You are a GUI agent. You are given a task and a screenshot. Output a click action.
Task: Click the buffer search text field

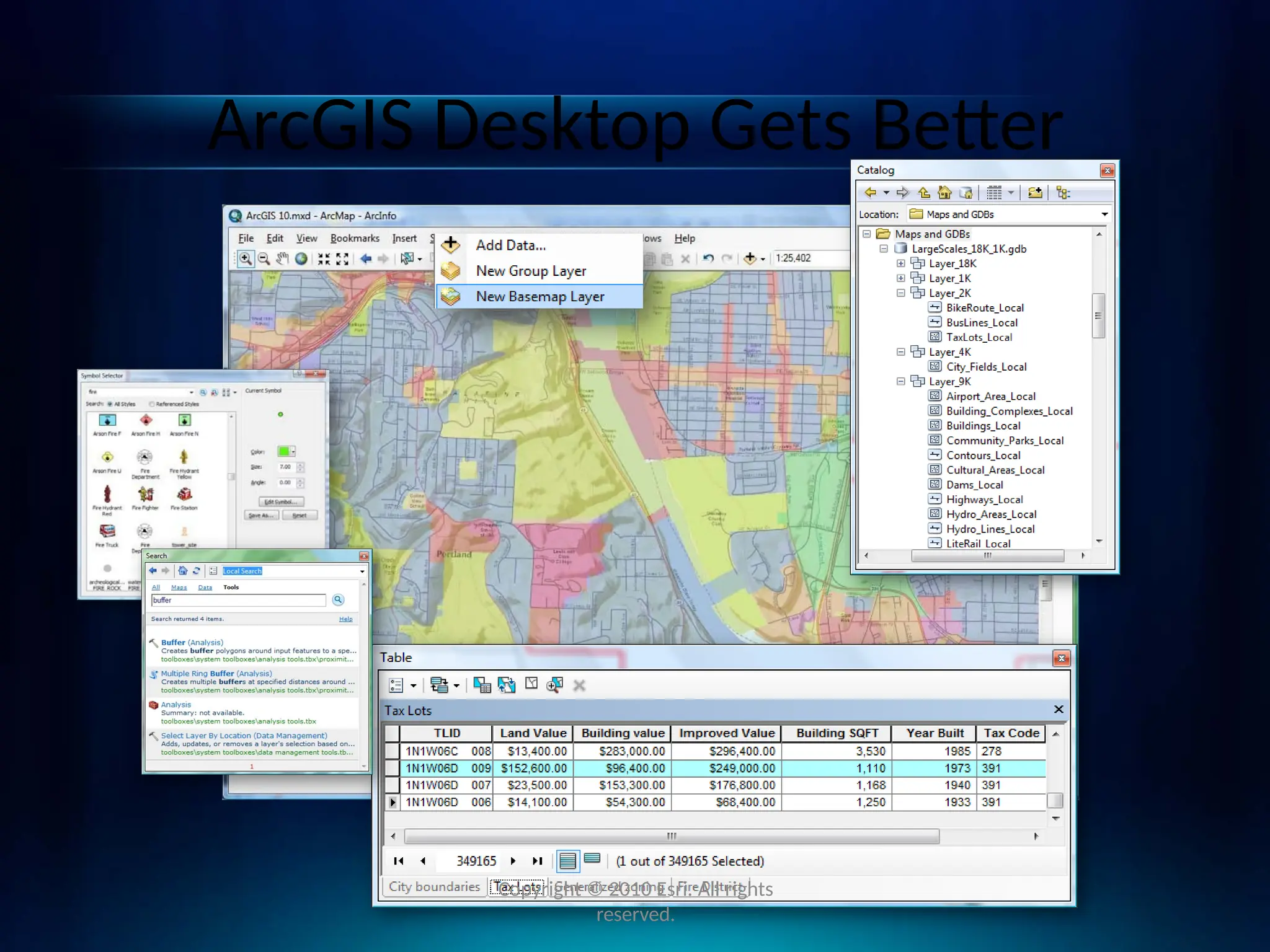(x=238, y=600)
